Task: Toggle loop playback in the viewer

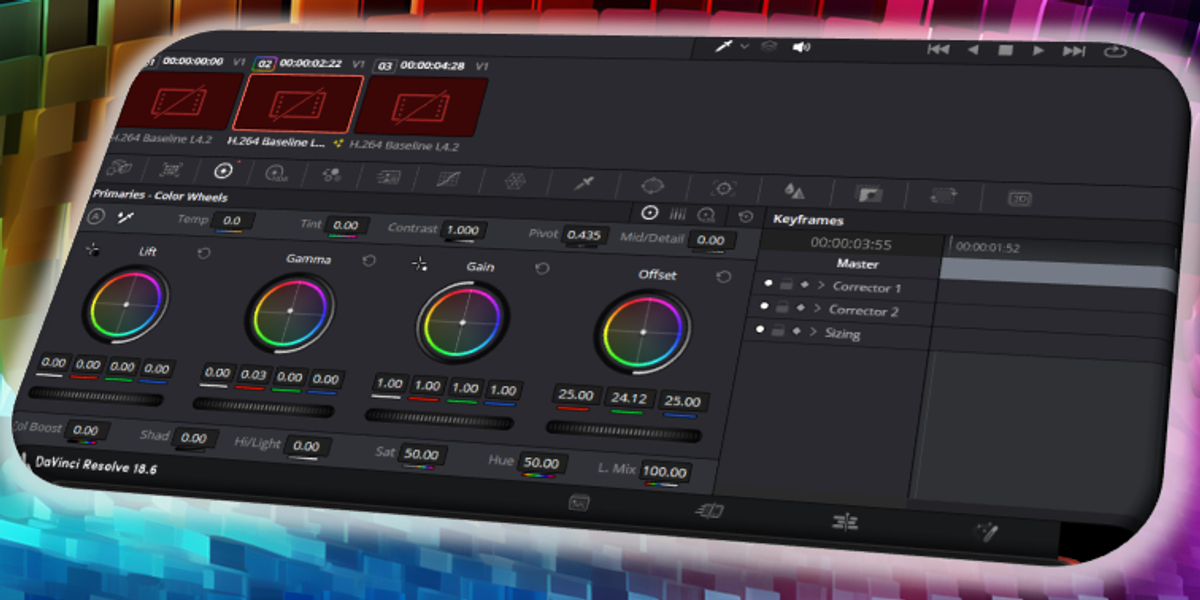Action: tap(1115, 51)
